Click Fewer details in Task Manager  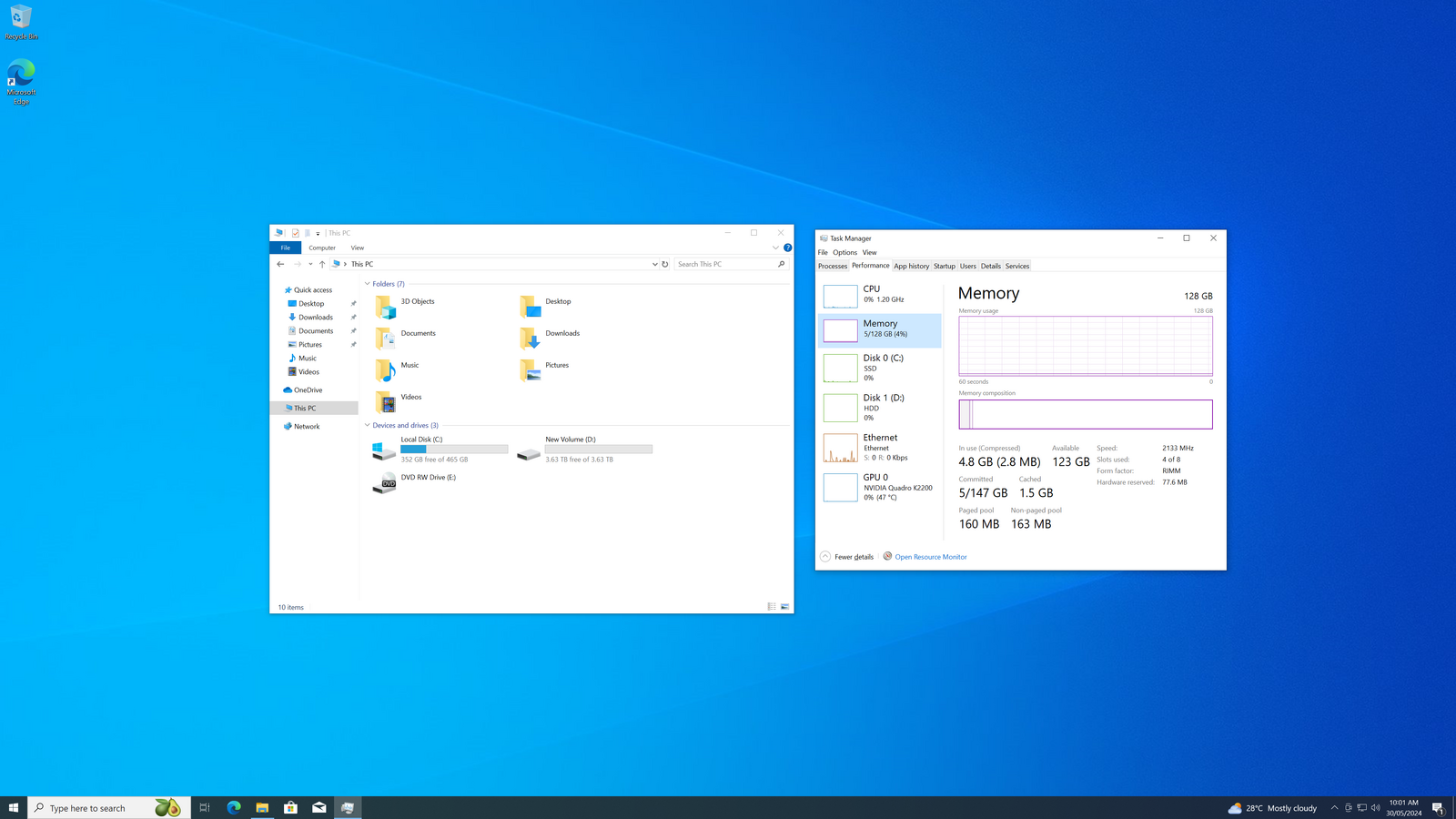click(x=847, y=557)
